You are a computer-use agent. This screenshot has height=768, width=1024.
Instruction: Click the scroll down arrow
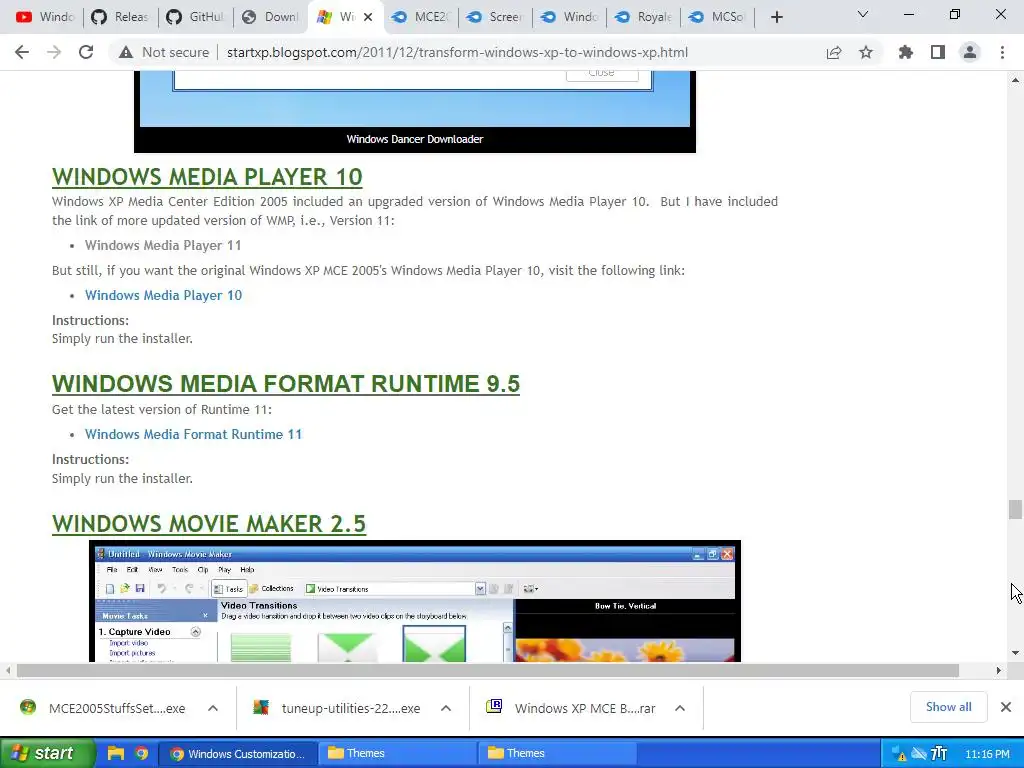click(x=1015, y=652)
